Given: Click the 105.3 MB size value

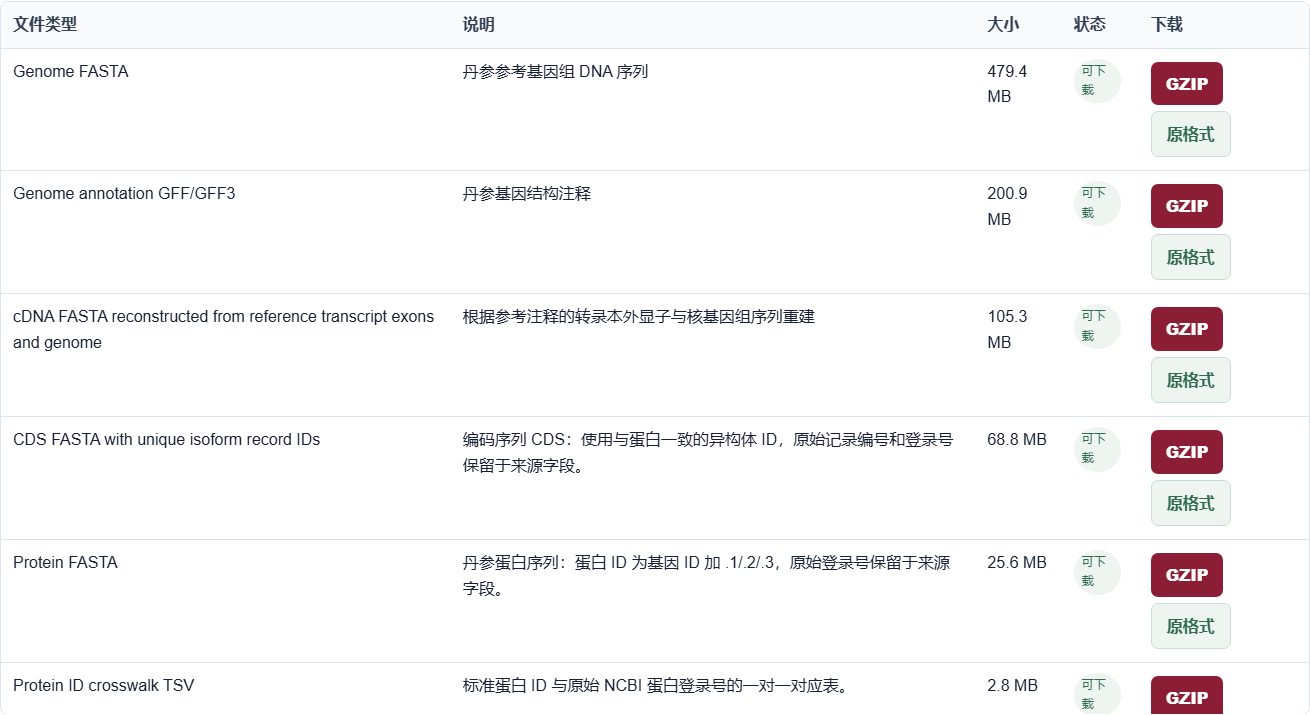Looking at the screenshot, I should tap(1007, 329).
